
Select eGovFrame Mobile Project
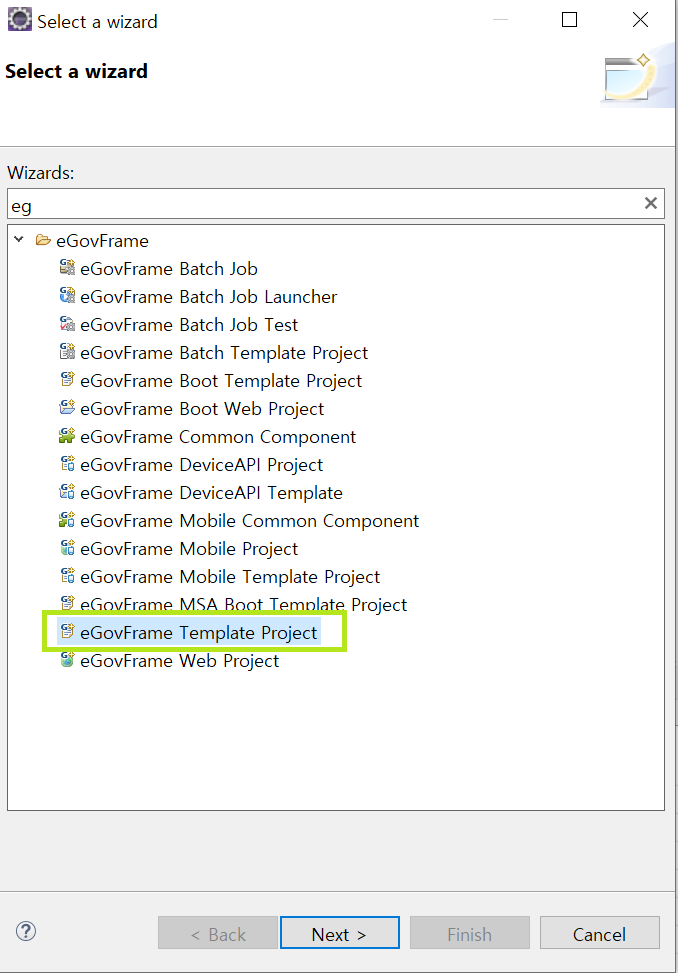189,549
